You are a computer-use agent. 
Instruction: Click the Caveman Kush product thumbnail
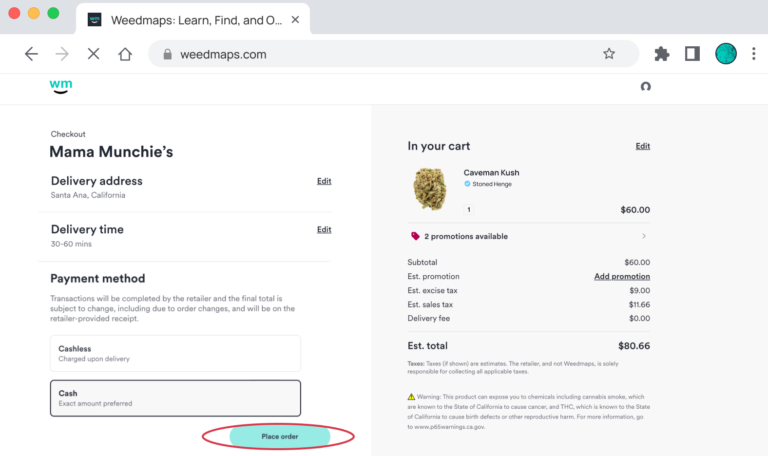(x=430, y=189)
